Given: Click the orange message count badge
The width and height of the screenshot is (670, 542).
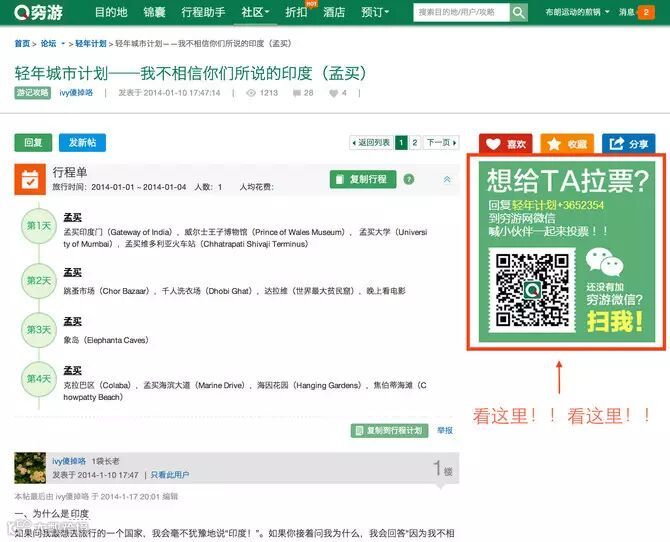Looking at the screenshot, I should (646, 12).
